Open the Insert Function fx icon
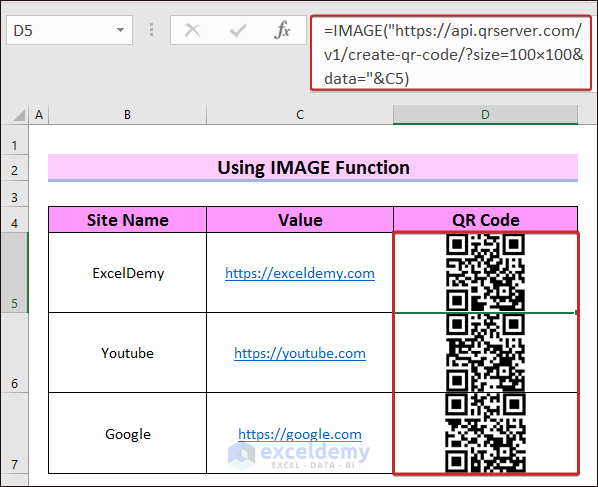This screenshot has height=487, width=598. [282, 30]
